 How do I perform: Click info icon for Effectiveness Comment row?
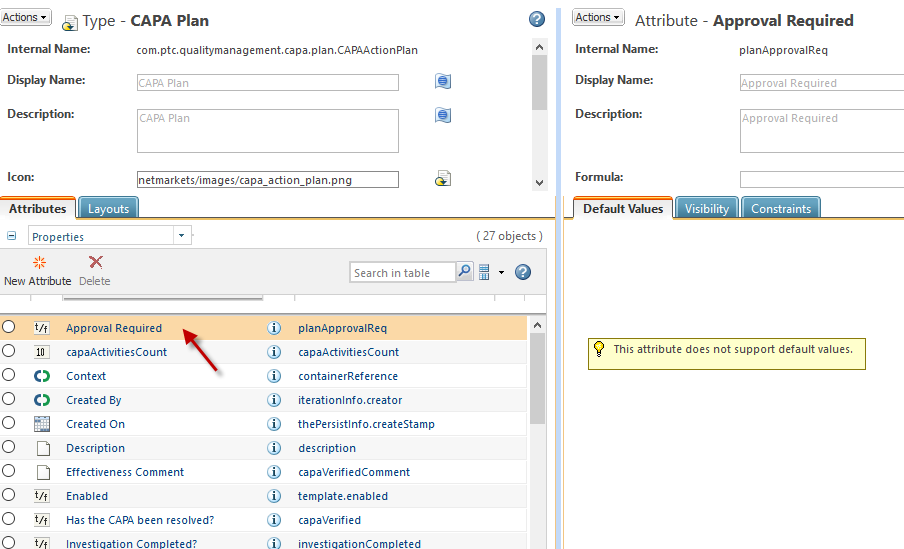coord(274,472)
